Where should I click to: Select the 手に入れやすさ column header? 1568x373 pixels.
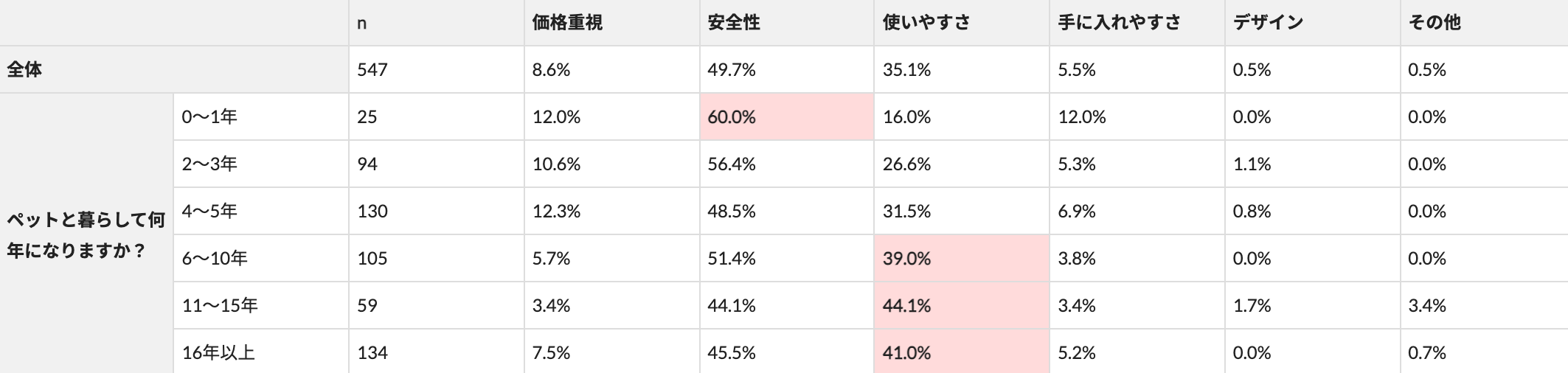point(1119,23)
